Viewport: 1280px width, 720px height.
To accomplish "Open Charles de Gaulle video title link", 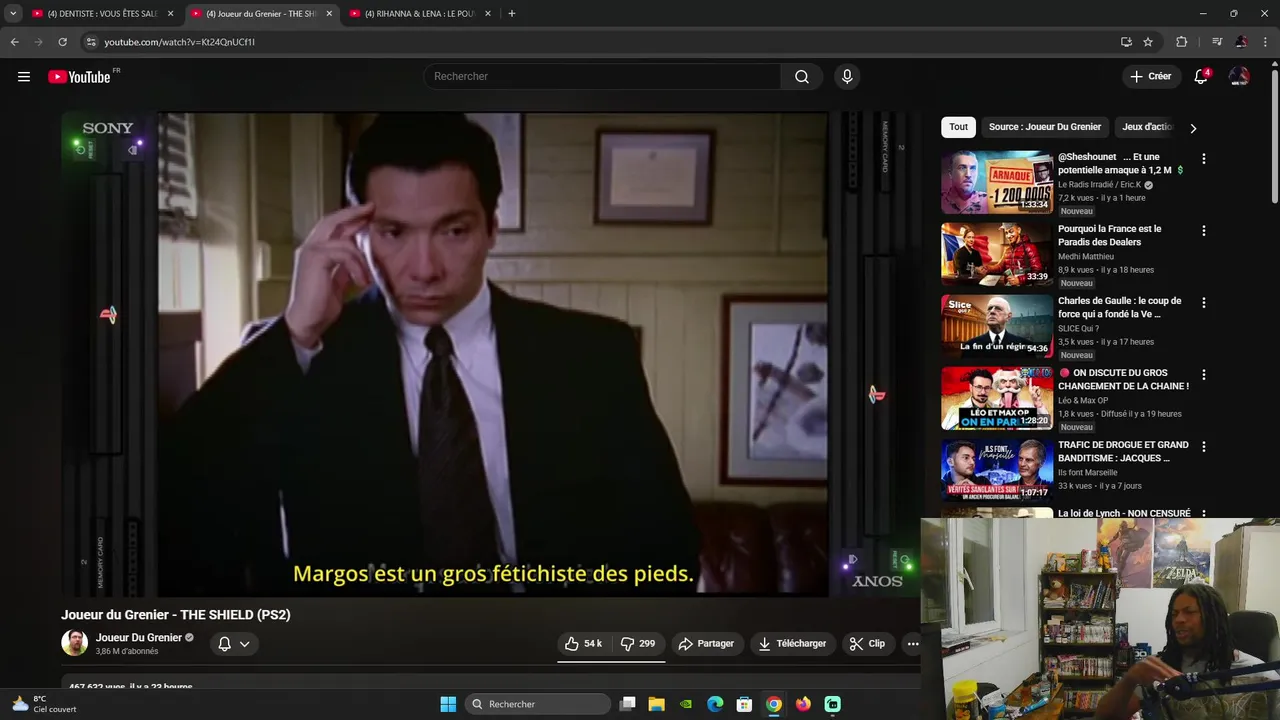I will coord(1119,307).
